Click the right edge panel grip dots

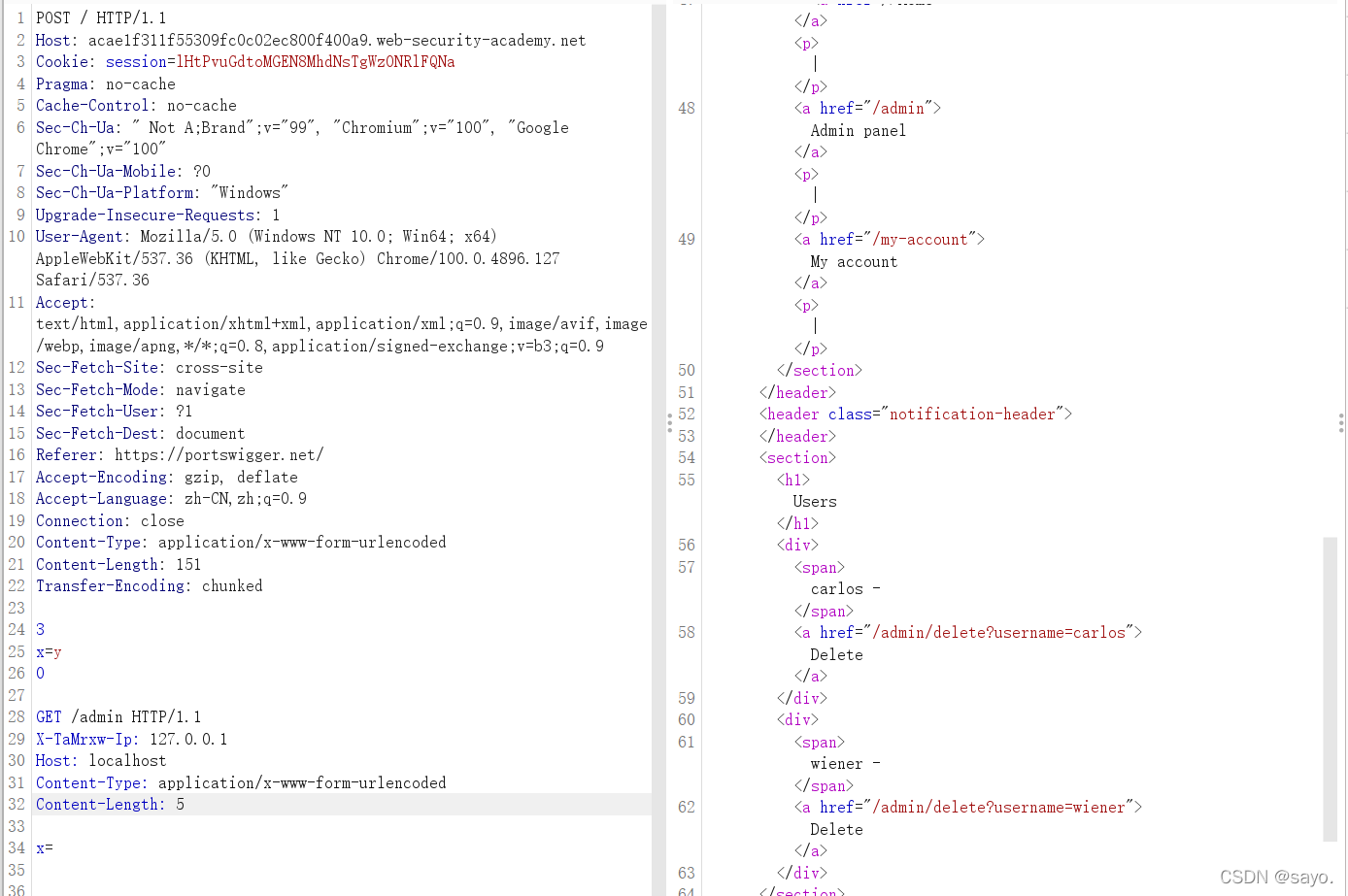pos(1341,422)
